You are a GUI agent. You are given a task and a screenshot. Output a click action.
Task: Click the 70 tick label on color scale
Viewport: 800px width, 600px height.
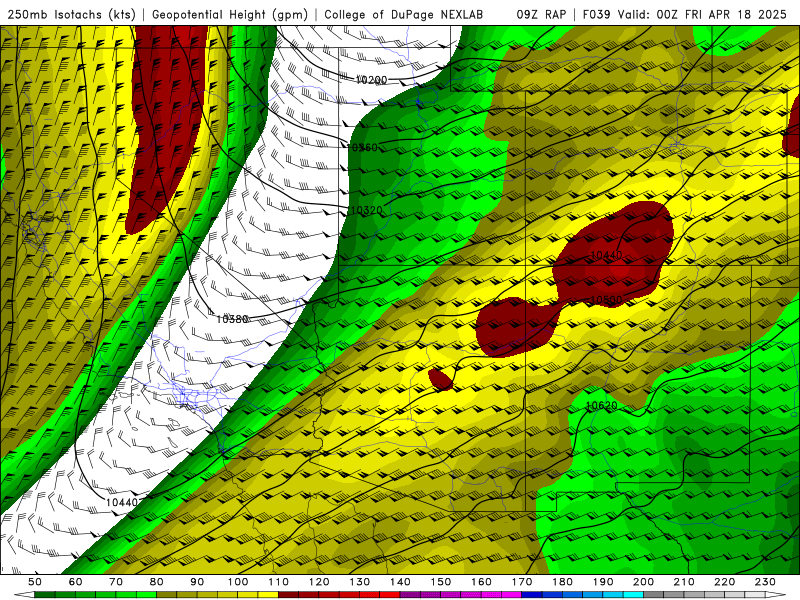pyautogui.click(x=116, y=582)
